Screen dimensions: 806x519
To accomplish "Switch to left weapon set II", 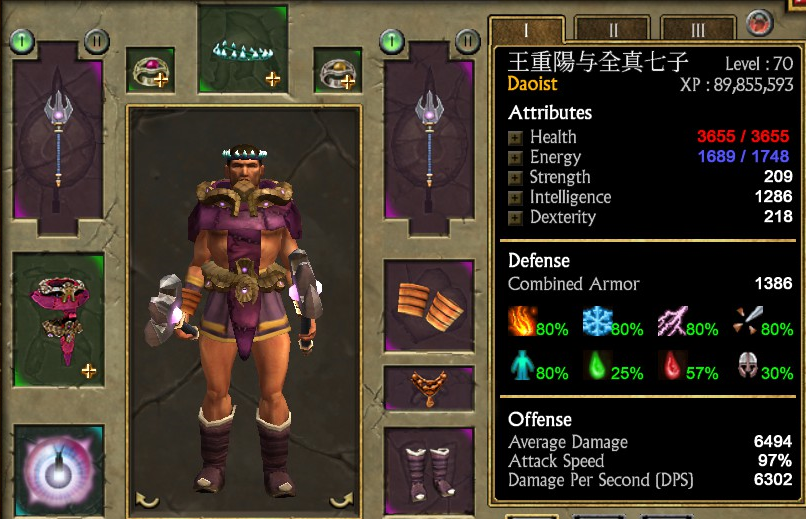I will pyautogui.click(x=97, y=41).
